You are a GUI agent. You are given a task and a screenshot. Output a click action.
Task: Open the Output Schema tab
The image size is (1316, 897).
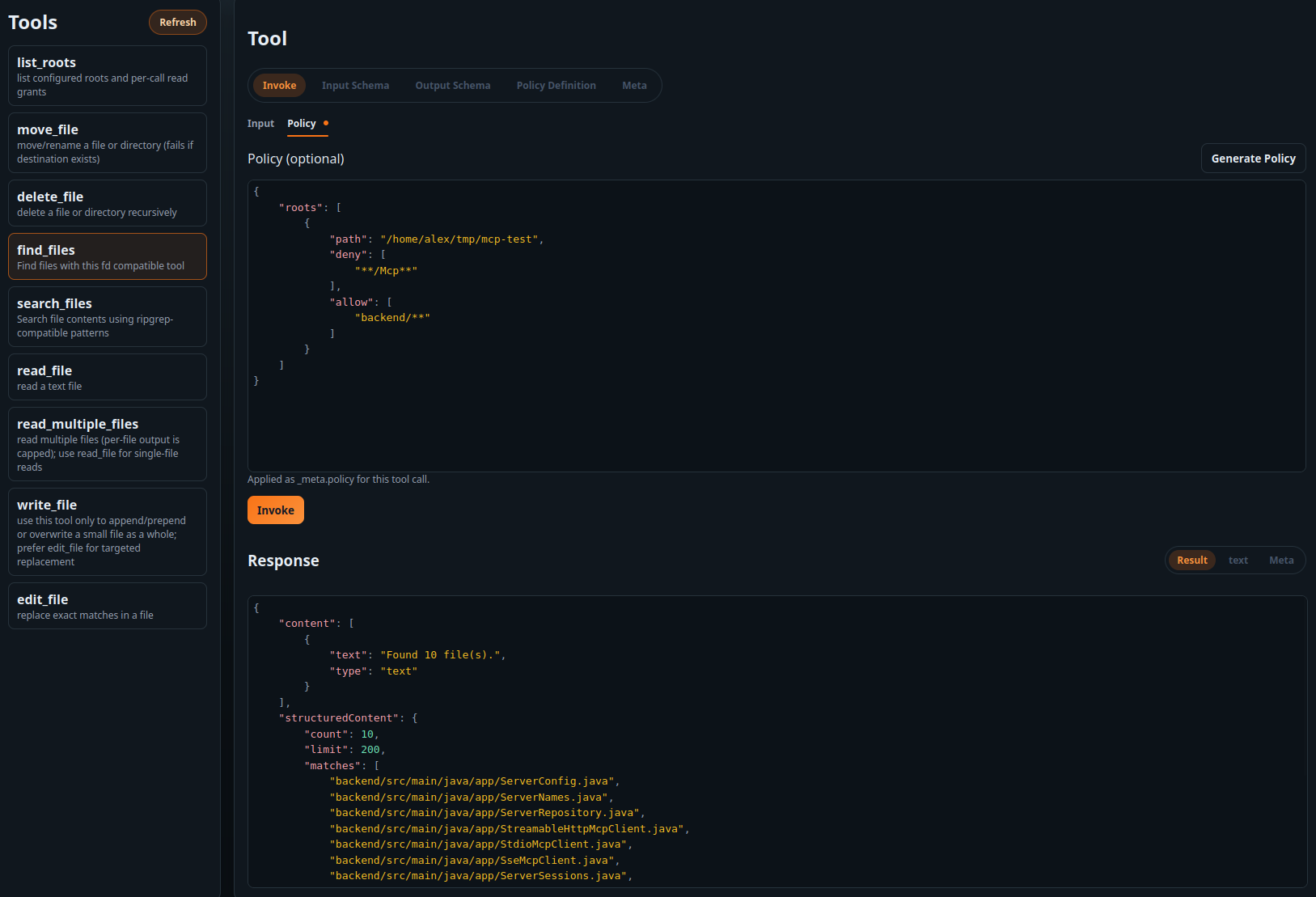452,85
